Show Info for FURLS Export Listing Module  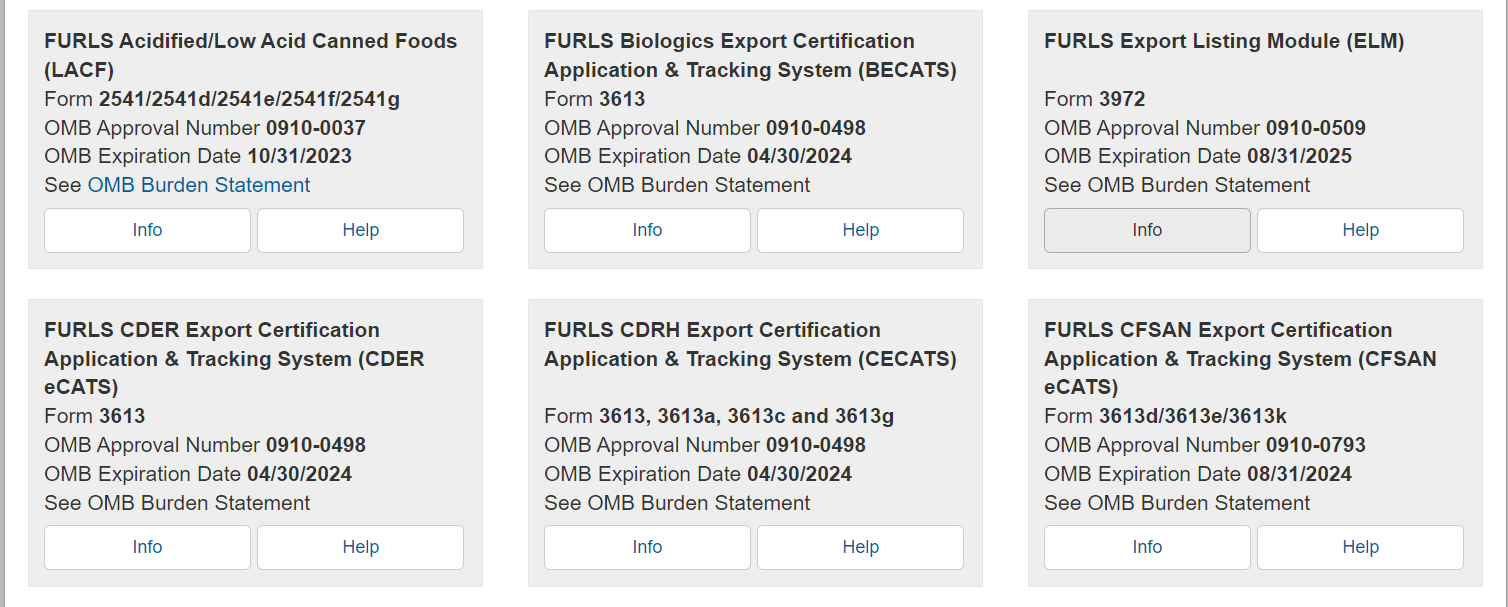[x=1147, y=230]
